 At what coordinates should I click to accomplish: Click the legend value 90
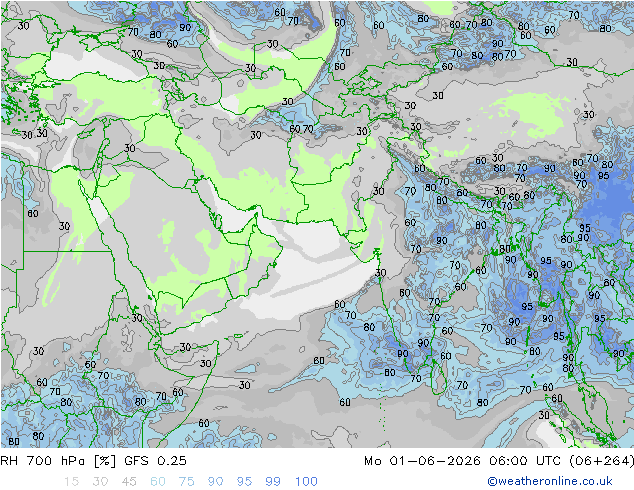tap(215, 482)
